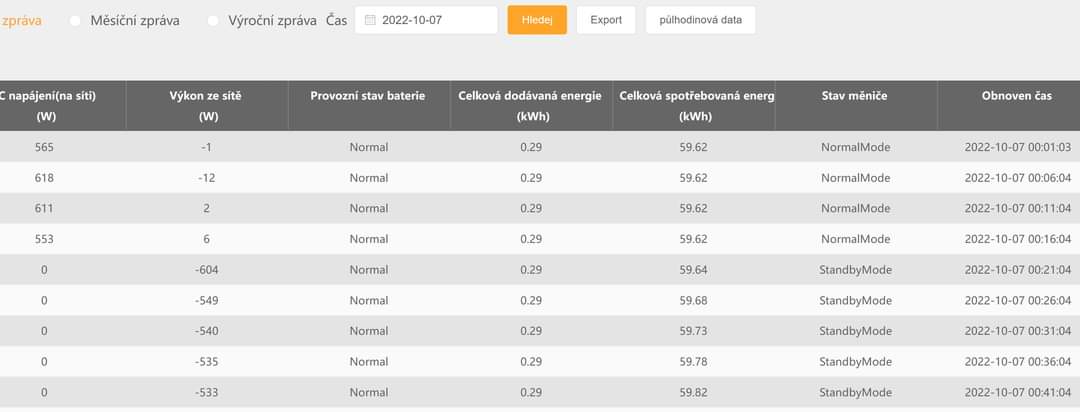The height and width of the screenshot is (412, 1080).
Task: Click the Celková dodávaná energie column header
Action: tap(530, 105)
